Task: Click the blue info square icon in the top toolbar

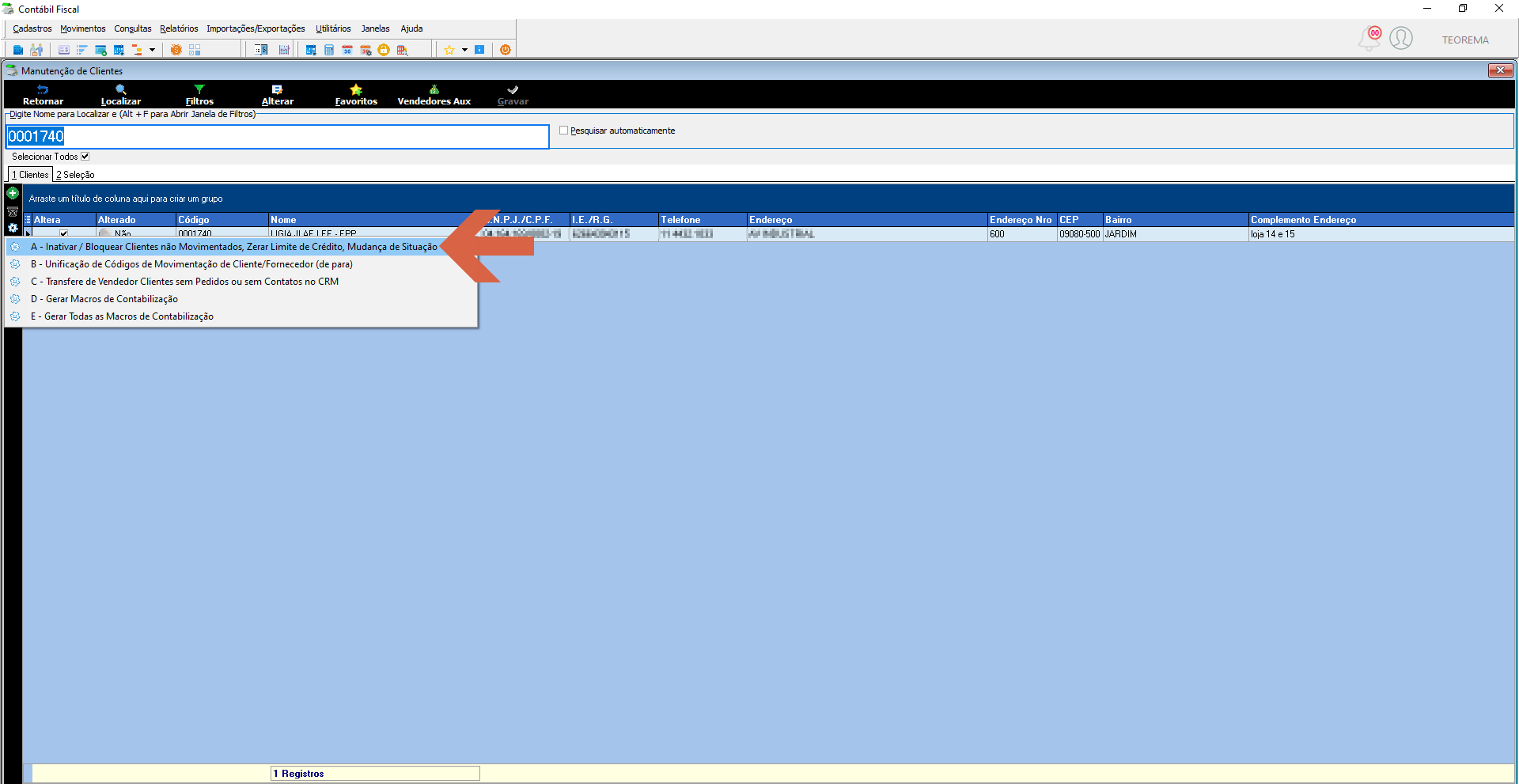Action: [x=479, y=50]
